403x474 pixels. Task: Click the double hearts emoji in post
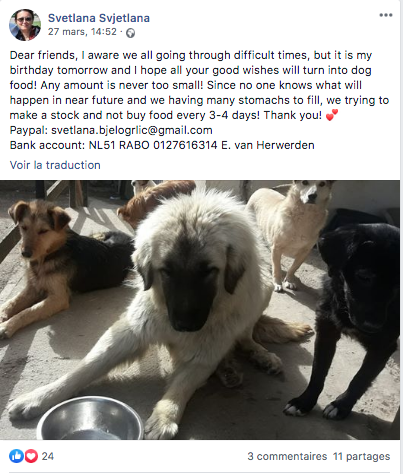tap(331, 115)
